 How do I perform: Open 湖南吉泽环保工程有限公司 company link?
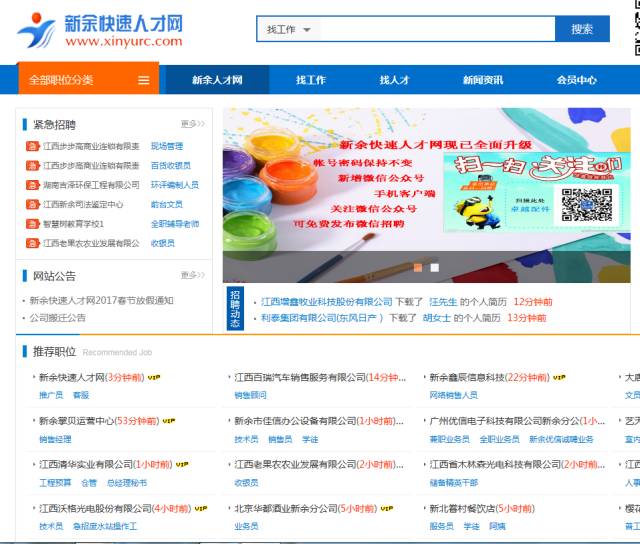(91, 185)
